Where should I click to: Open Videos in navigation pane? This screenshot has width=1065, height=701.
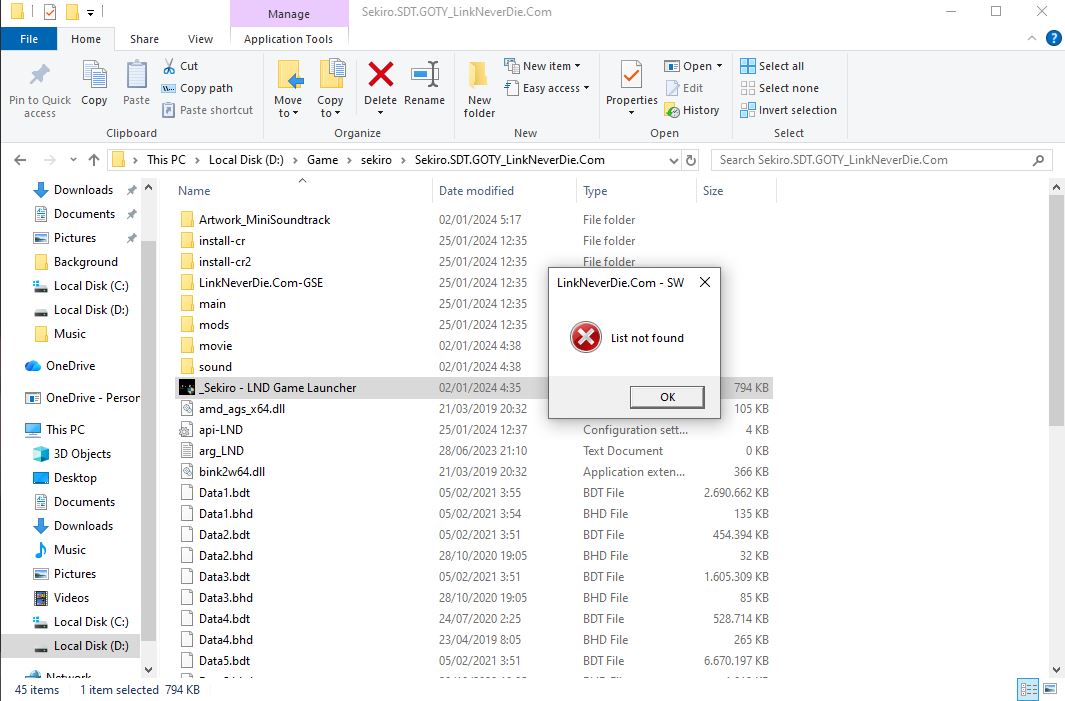pos(71,598)
